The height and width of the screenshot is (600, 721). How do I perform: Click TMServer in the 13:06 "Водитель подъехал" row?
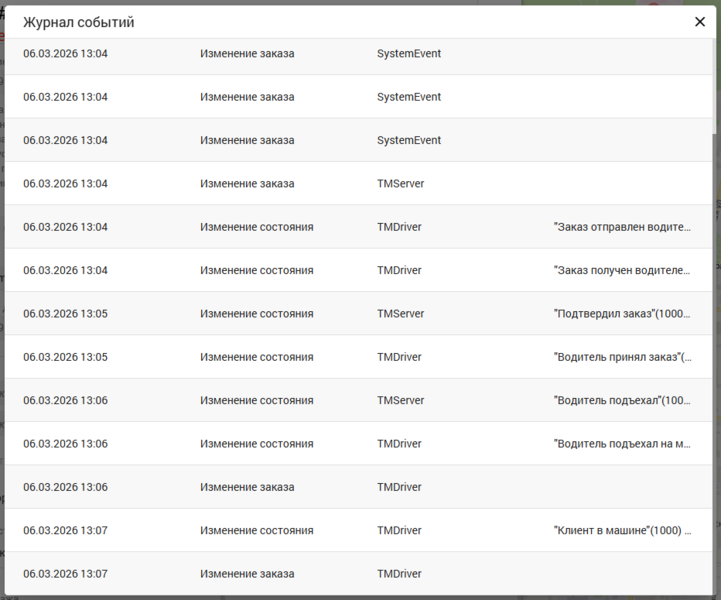click(x=400, y=400)
